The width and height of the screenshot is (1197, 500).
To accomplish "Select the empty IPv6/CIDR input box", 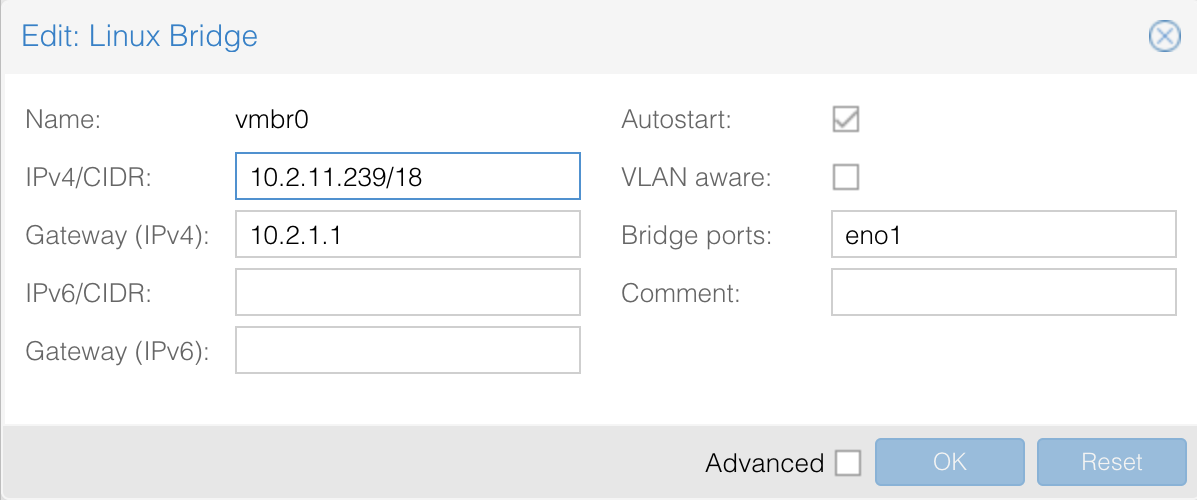I will click(408, 292).
